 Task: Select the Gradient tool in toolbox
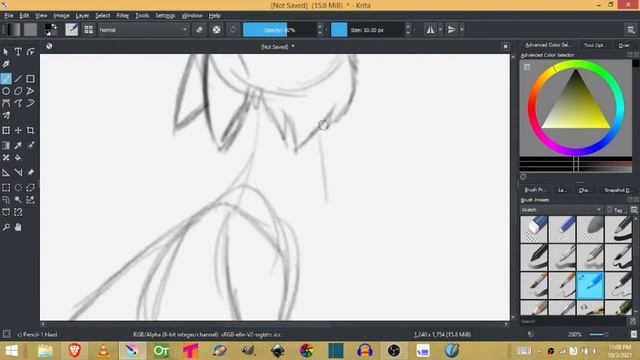pyautogui.click(x=6, y=145)
